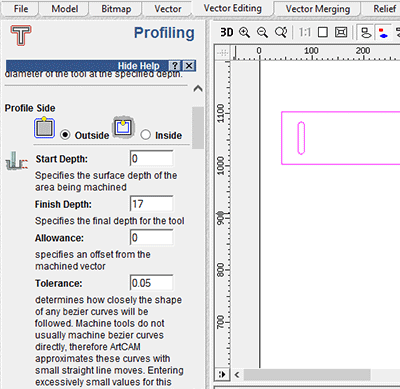Click the horizontal scrollbar left arrow
The image size is (400, 389).
click(237, 375)
